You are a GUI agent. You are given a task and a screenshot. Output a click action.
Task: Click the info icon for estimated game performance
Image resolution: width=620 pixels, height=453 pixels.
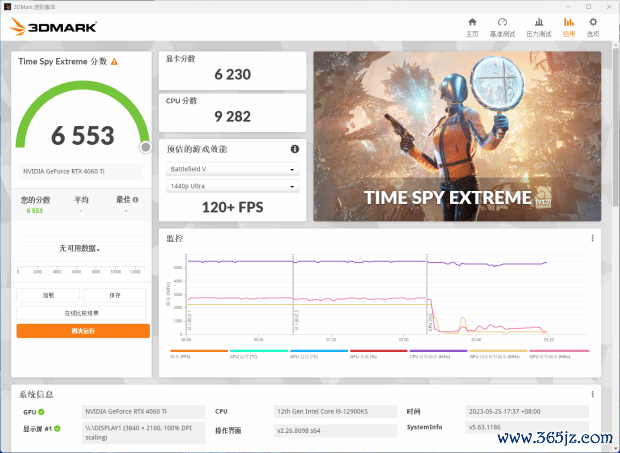[x=295, y=149]
